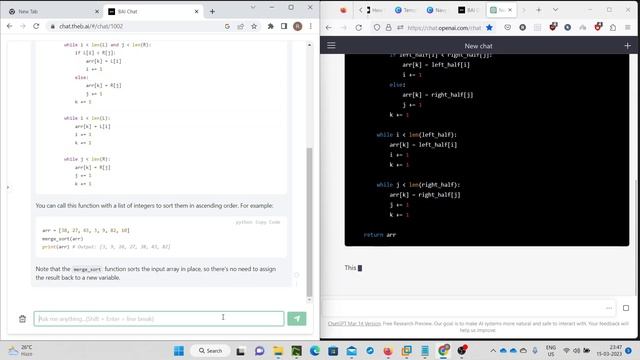Image resolution: width=640 pixels, height=360 pixels.
Task: Click Google icon in Chrome address bar
Action: (x=227, y=26)
